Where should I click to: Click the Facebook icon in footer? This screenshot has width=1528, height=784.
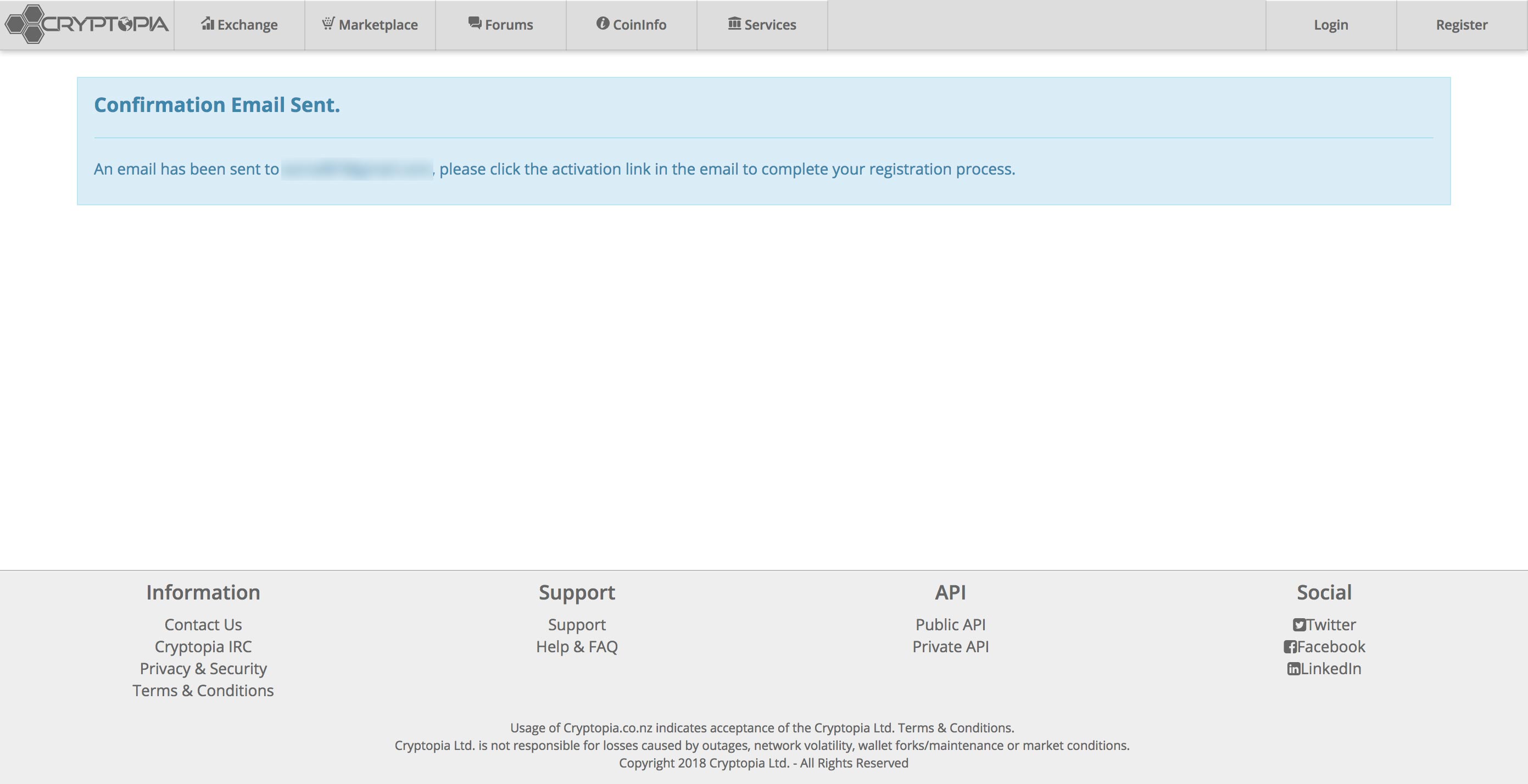[1290, 647]
